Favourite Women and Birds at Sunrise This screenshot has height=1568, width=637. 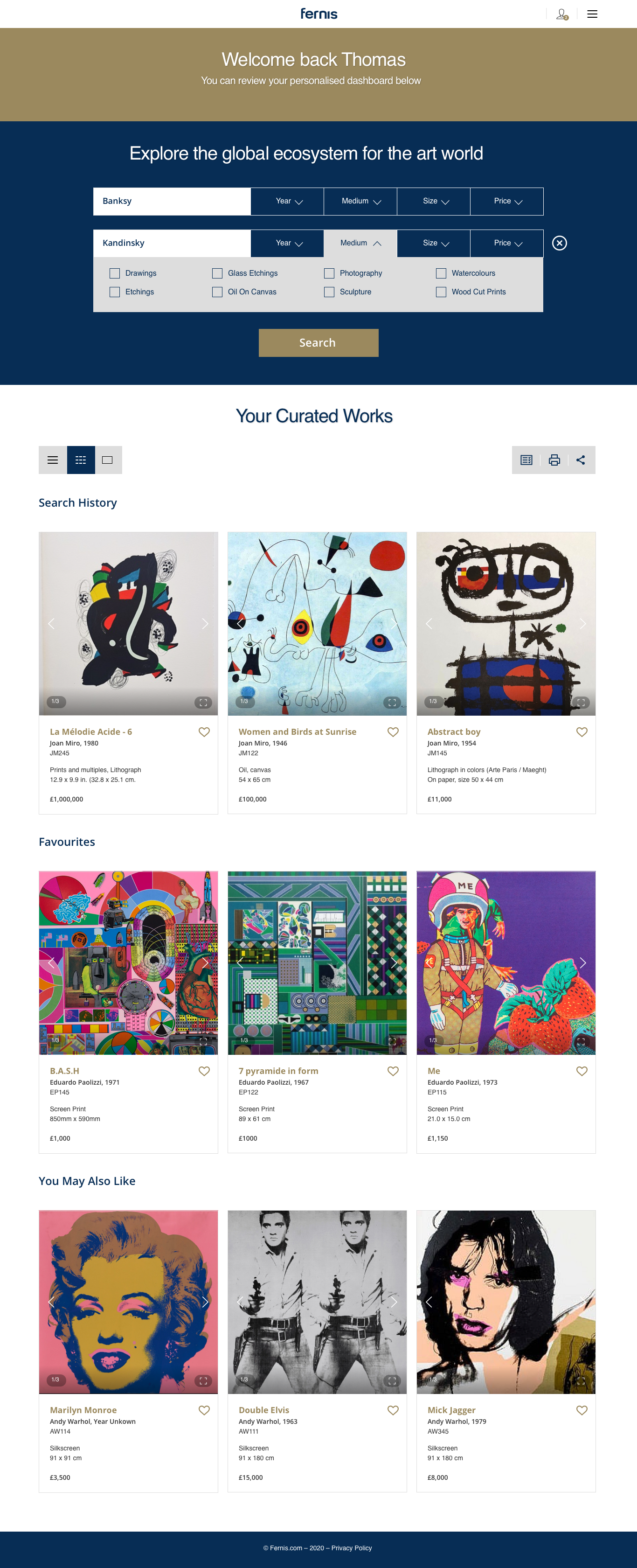pyautogui.click(x=393, y=732)
